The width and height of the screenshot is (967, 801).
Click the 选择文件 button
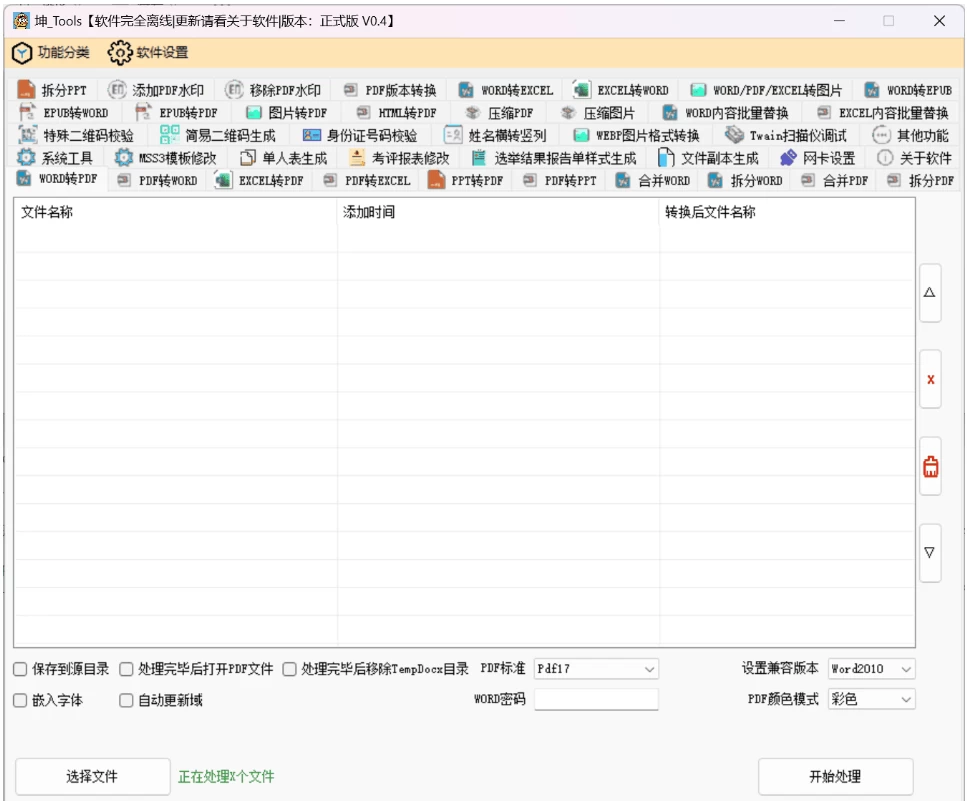pos(92,777)
